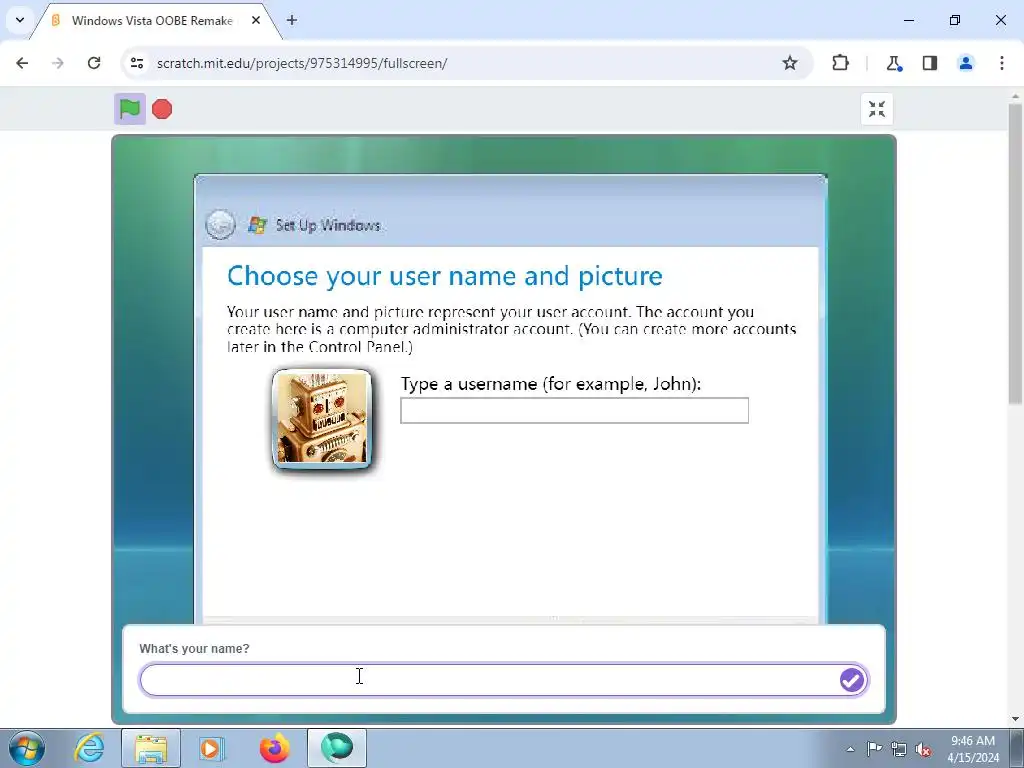
Task: Open Chrome Labs flask icon
Action: 894,63
